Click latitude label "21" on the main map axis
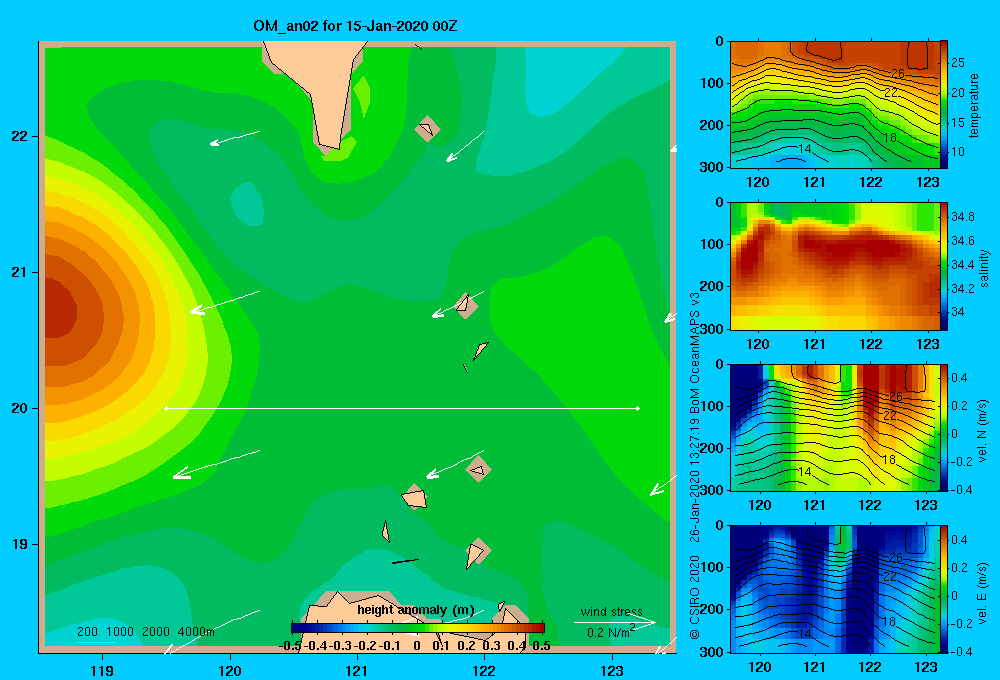Image resolution: width=1000 pixels, height=680 pixels. 20,272
